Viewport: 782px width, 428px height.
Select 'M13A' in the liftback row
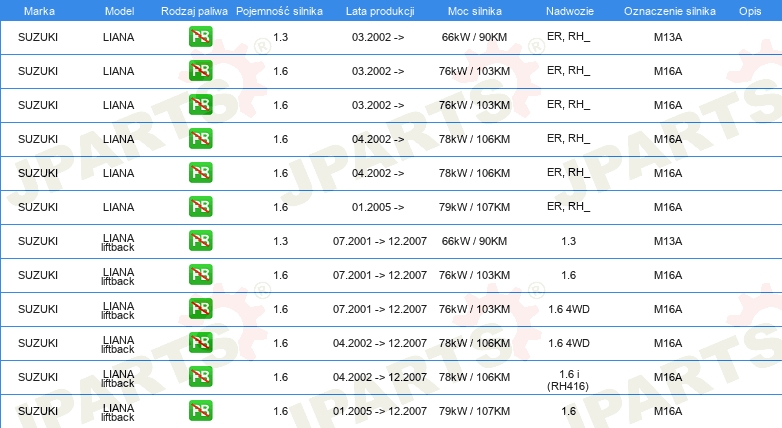click(668, 241)
